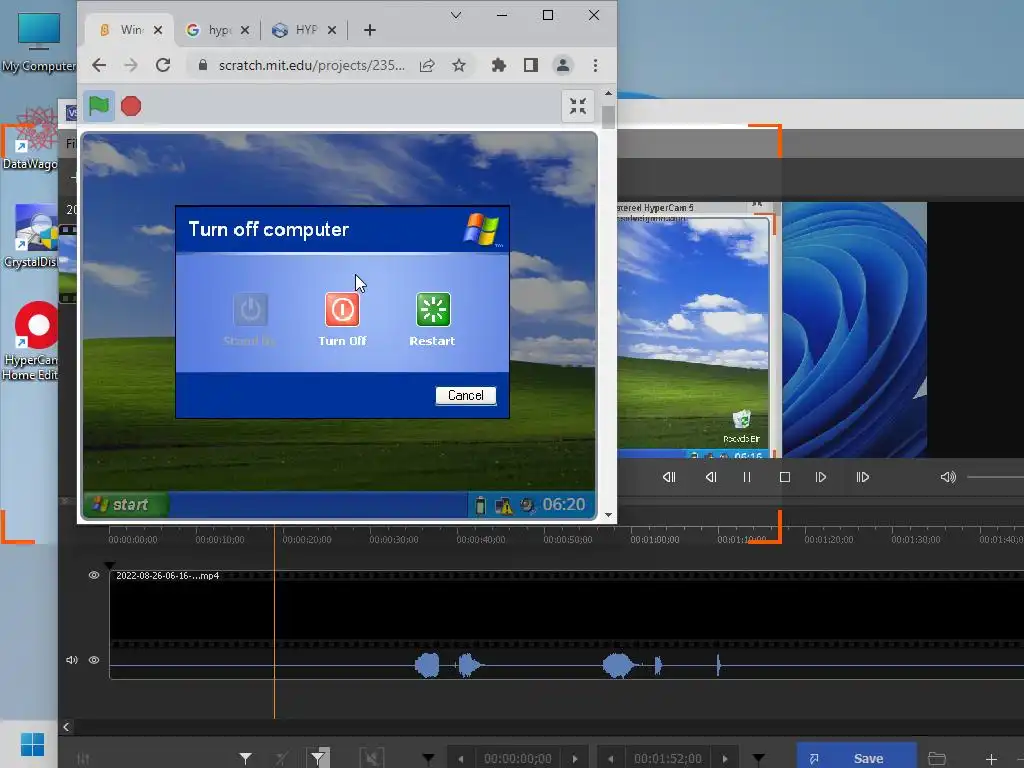The height and width of the screenshot is (768, 1024).
Task: Click the highlighted marker tool icon
Action: (318, 758)
